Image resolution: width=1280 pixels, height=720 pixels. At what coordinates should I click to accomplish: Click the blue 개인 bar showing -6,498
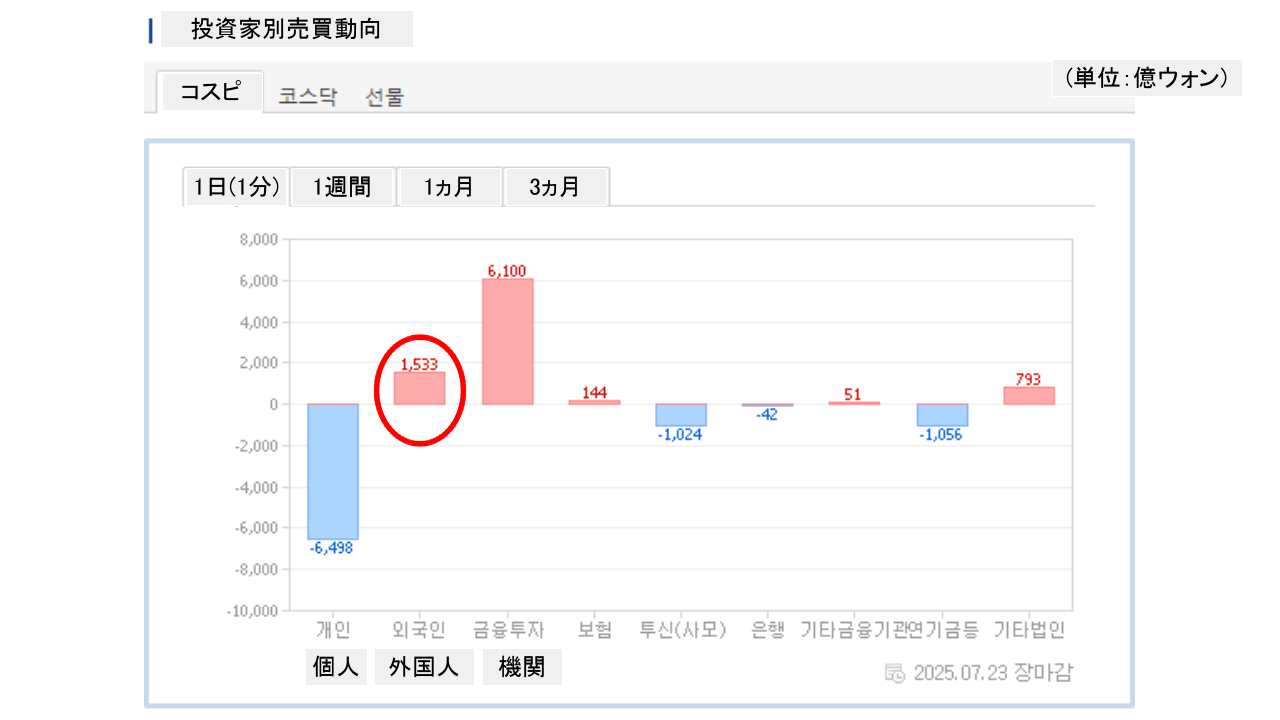click(x=333, y=471)
